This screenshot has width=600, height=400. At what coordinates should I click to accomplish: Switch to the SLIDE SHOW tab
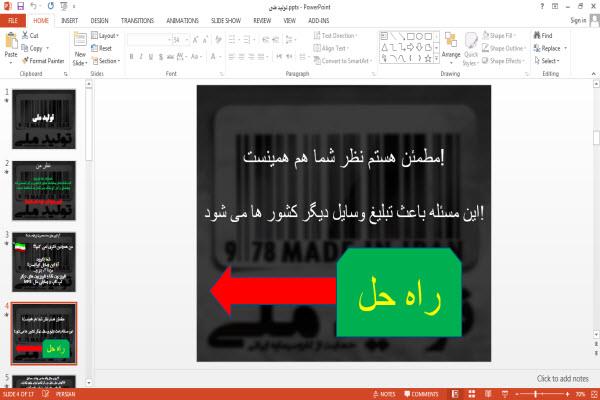pyautogui.click(x=226, y=21)
